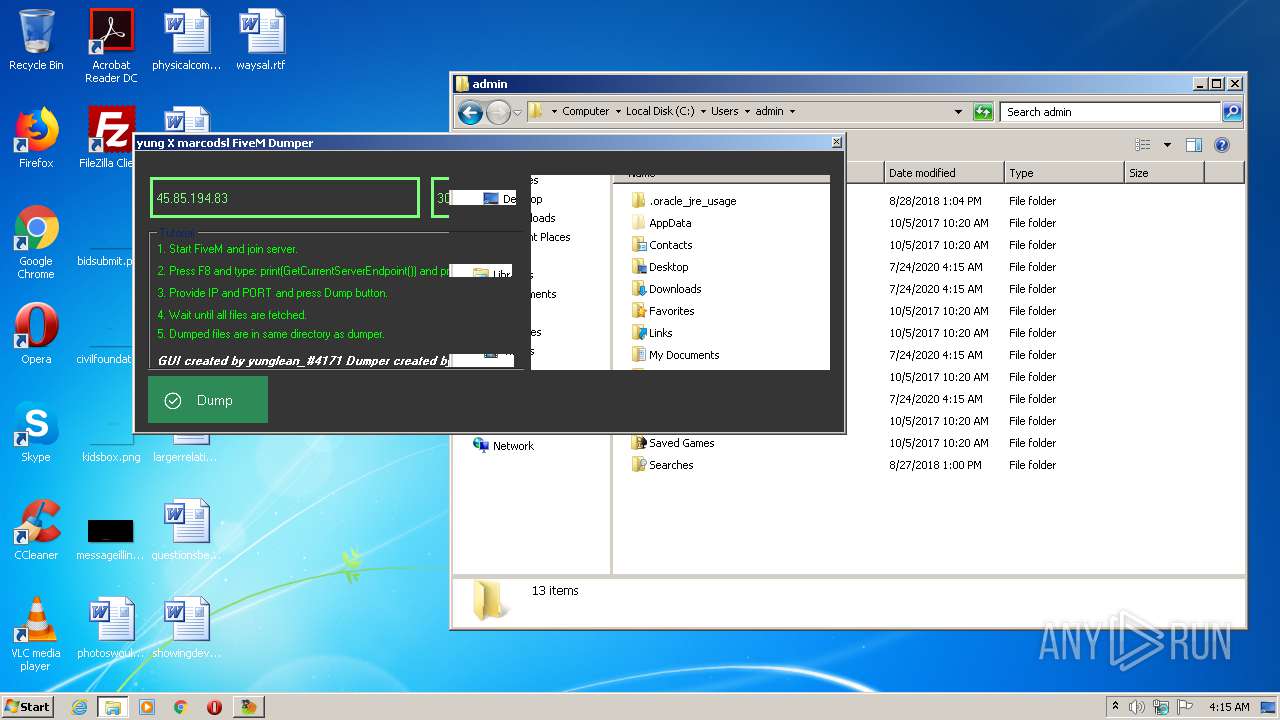Show hidden system tray icons
The width and height of the screenshot is (1280, 720).
(1115, 707)
